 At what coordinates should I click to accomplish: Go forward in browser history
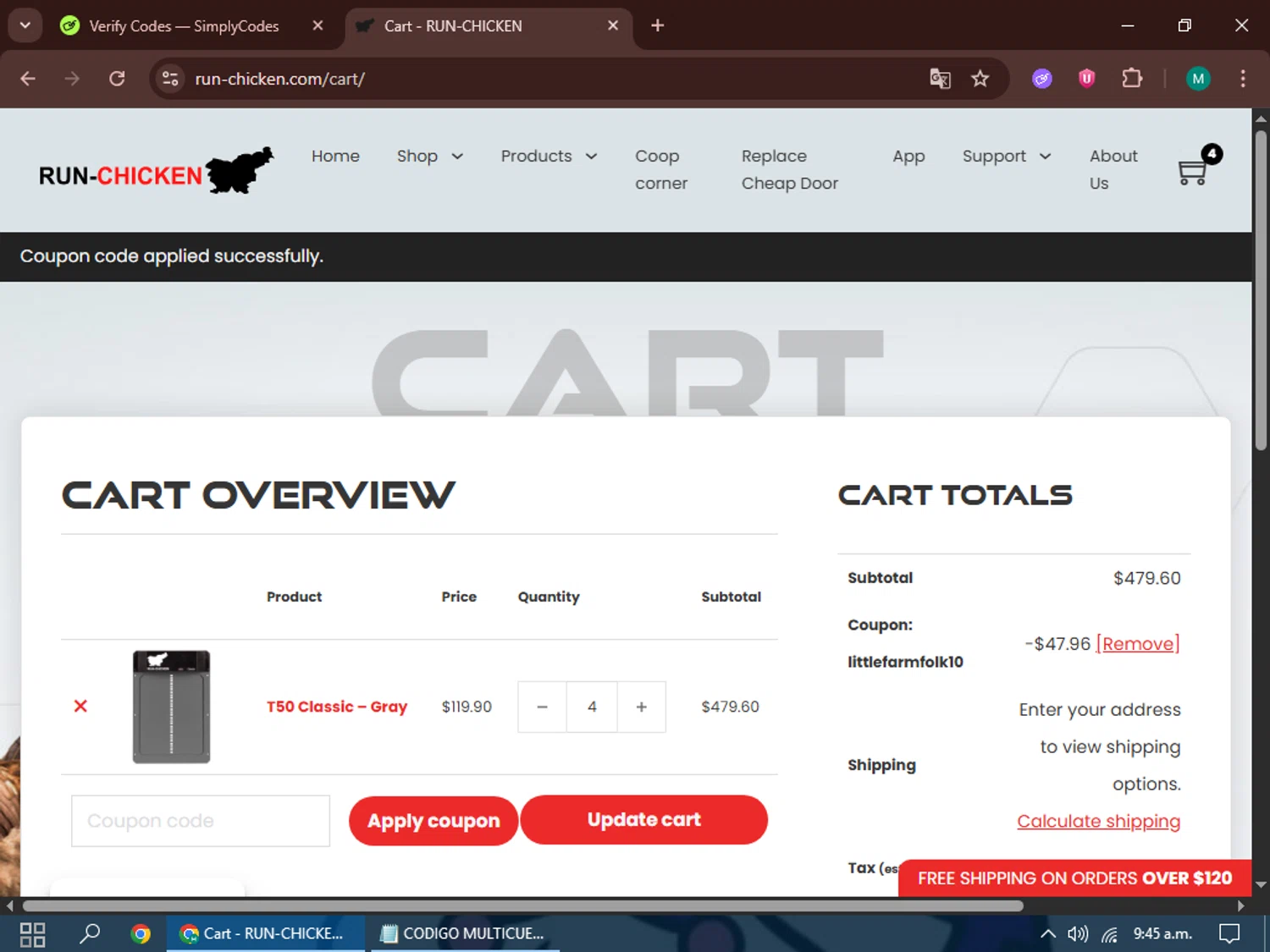(x=72, y=79)
